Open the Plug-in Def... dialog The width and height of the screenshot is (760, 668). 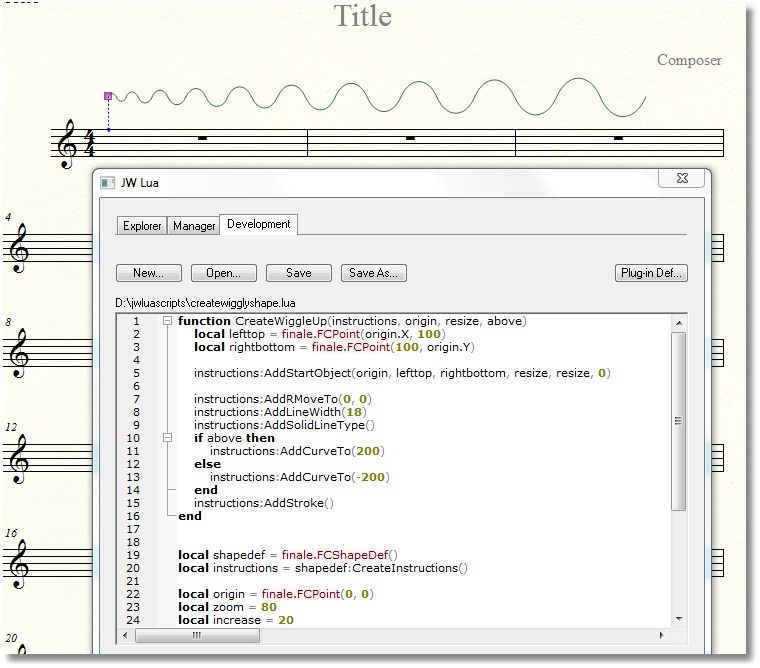pos(651,273)
